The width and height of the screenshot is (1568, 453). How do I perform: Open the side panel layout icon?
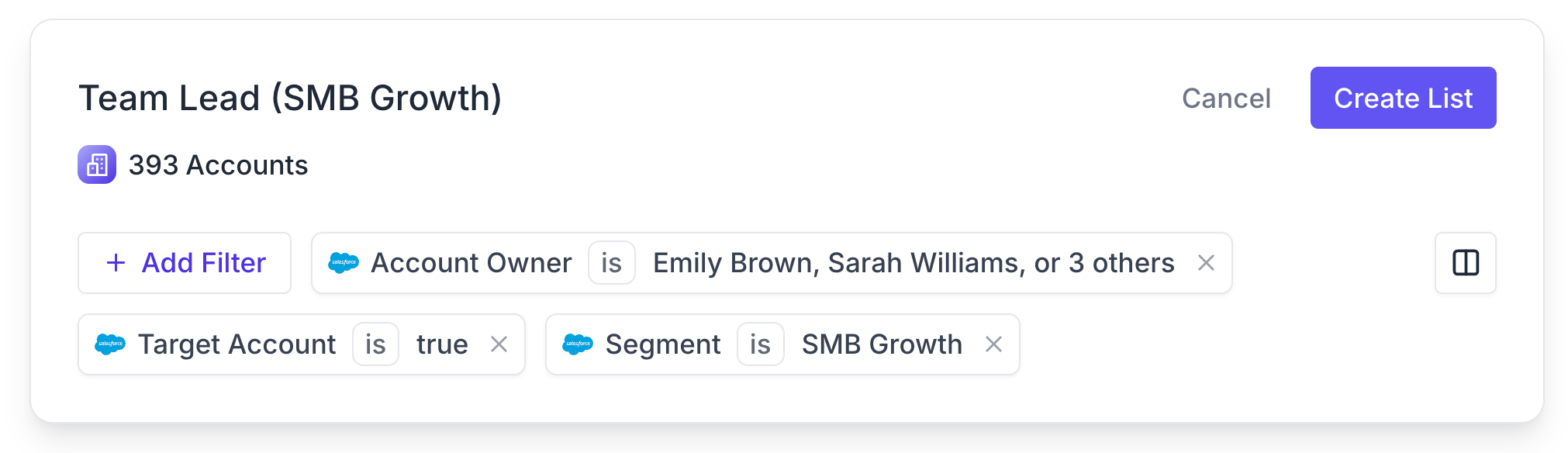point(1465,263)
